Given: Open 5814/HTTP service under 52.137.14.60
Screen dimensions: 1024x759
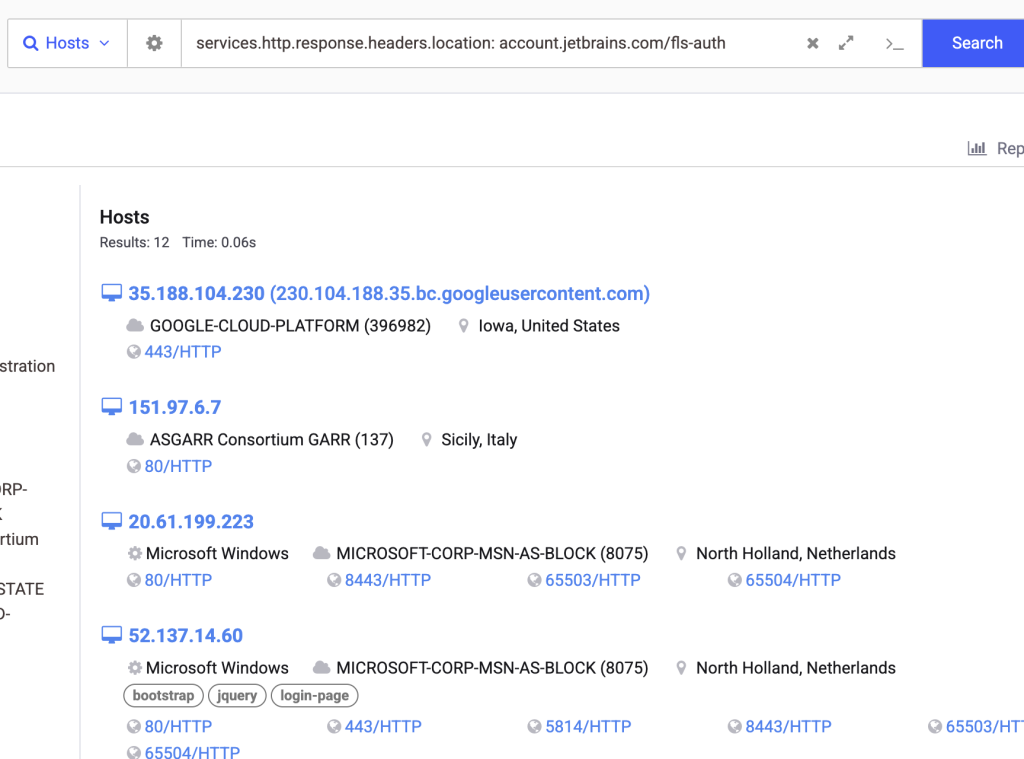Looking at the screenshot, I should 587,727.
